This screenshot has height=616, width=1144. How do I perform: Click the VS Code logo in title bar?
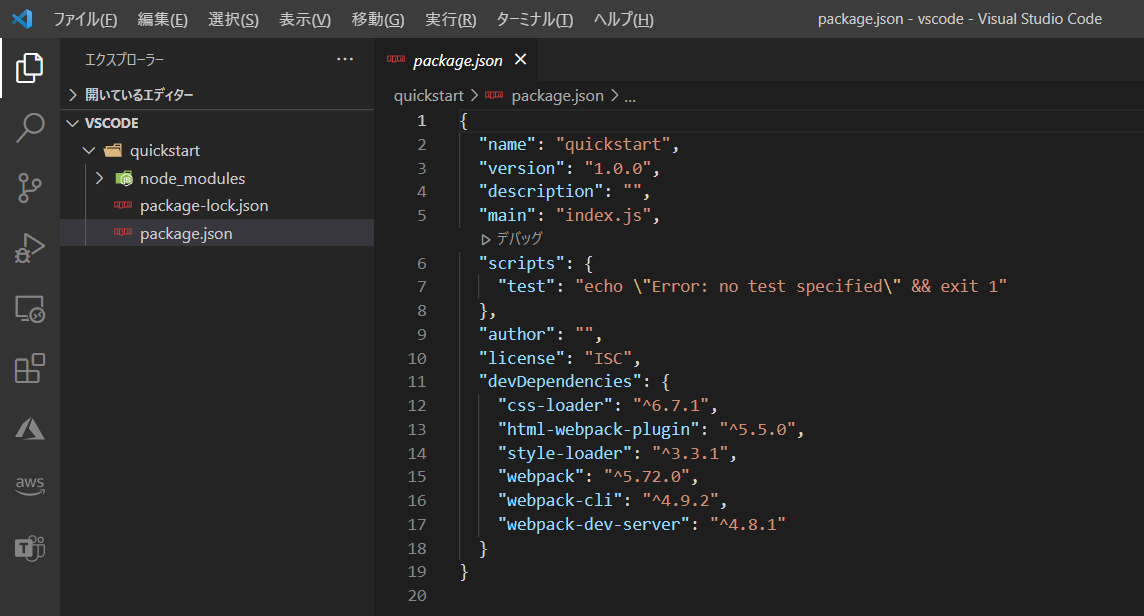click(x=23, y=18)
